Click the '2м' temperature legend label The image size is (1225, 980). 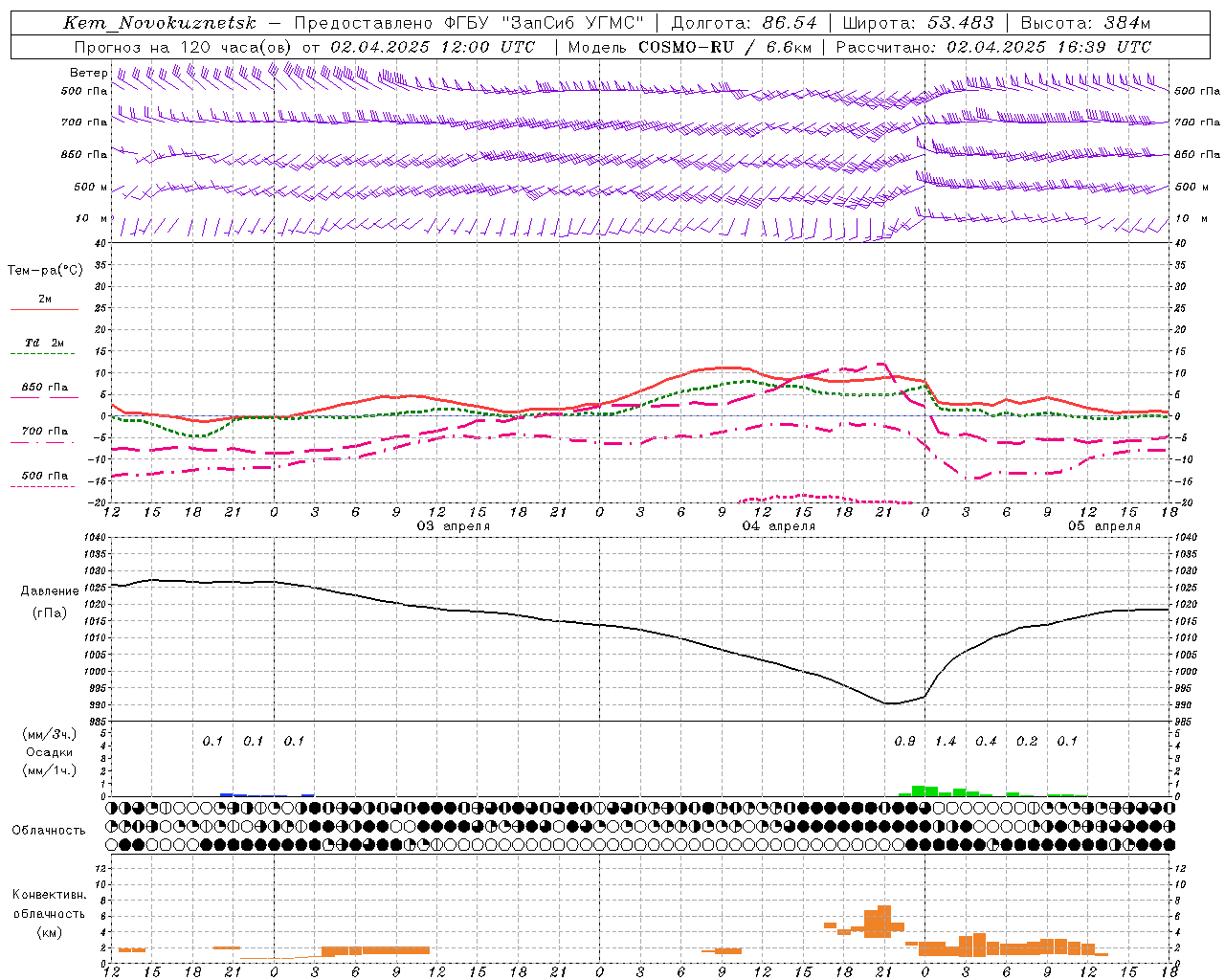tap(45, 300)
